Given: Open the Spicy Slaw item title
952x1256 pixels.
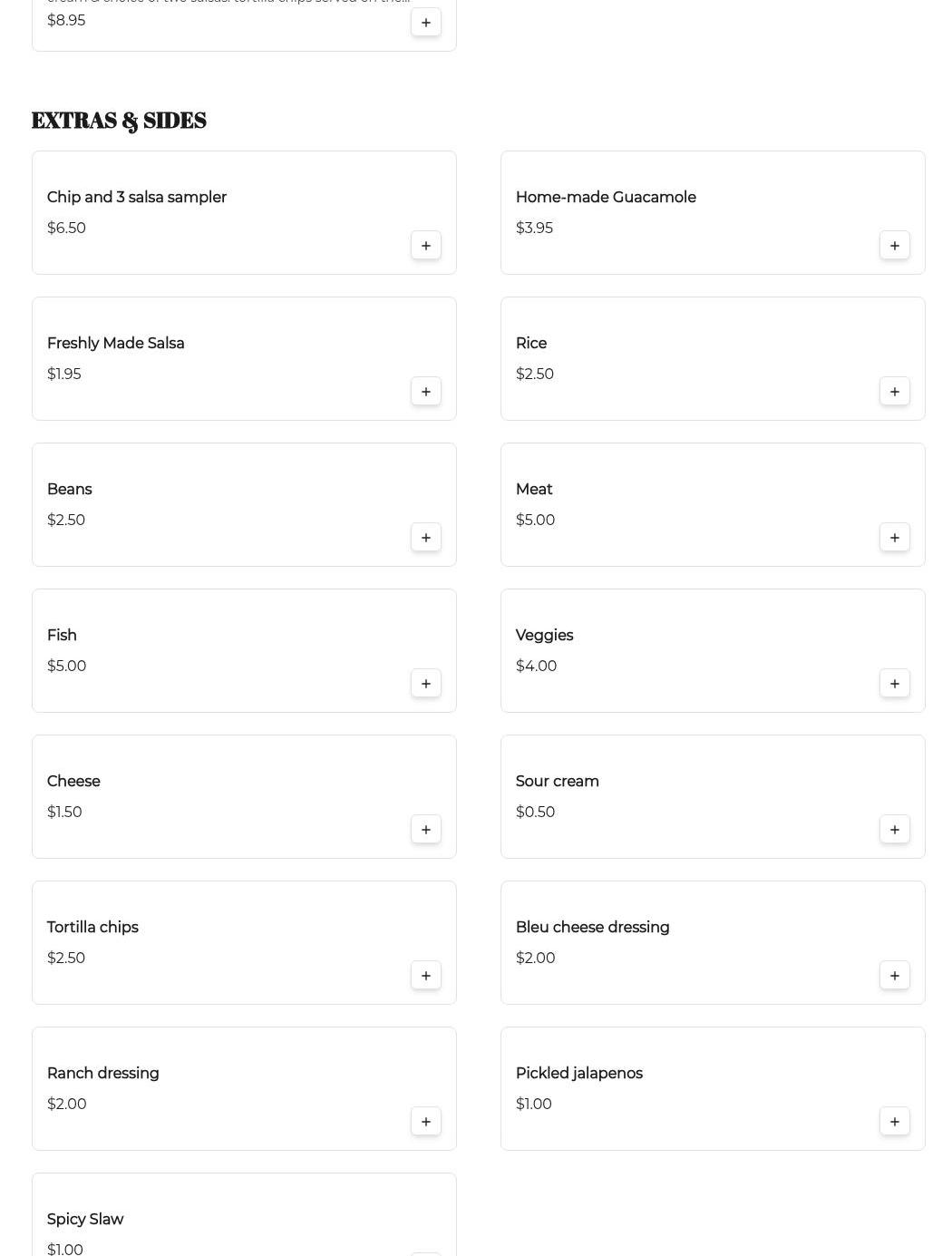Looking at the screenshot, I should tap(85, 1219).
